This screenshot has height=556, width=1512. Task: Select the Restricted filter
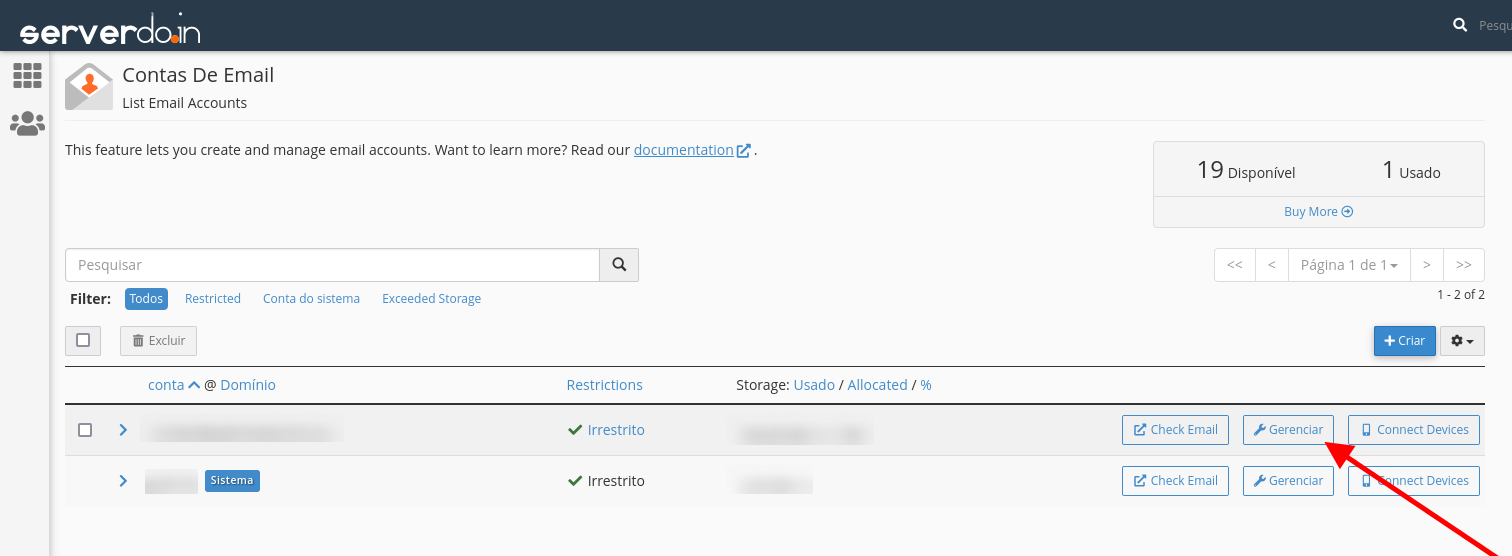point(213,299)
